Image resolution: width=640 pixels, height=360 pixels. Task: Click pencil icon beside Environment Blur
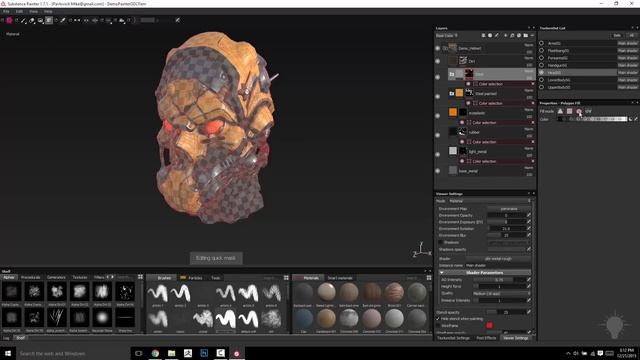(x=529, y=235)
